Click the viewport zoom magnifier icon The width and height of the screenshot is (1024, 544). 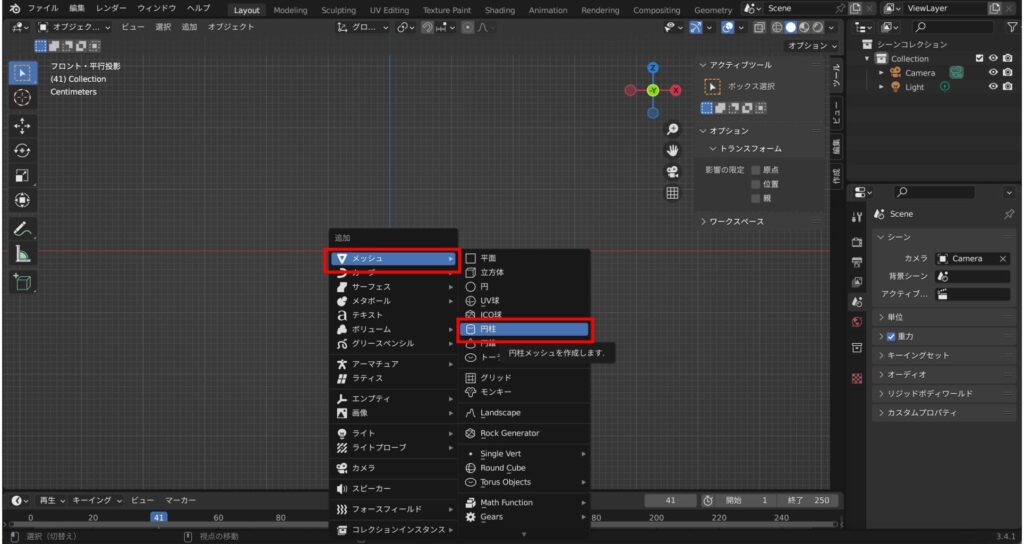tap(673, 129)
